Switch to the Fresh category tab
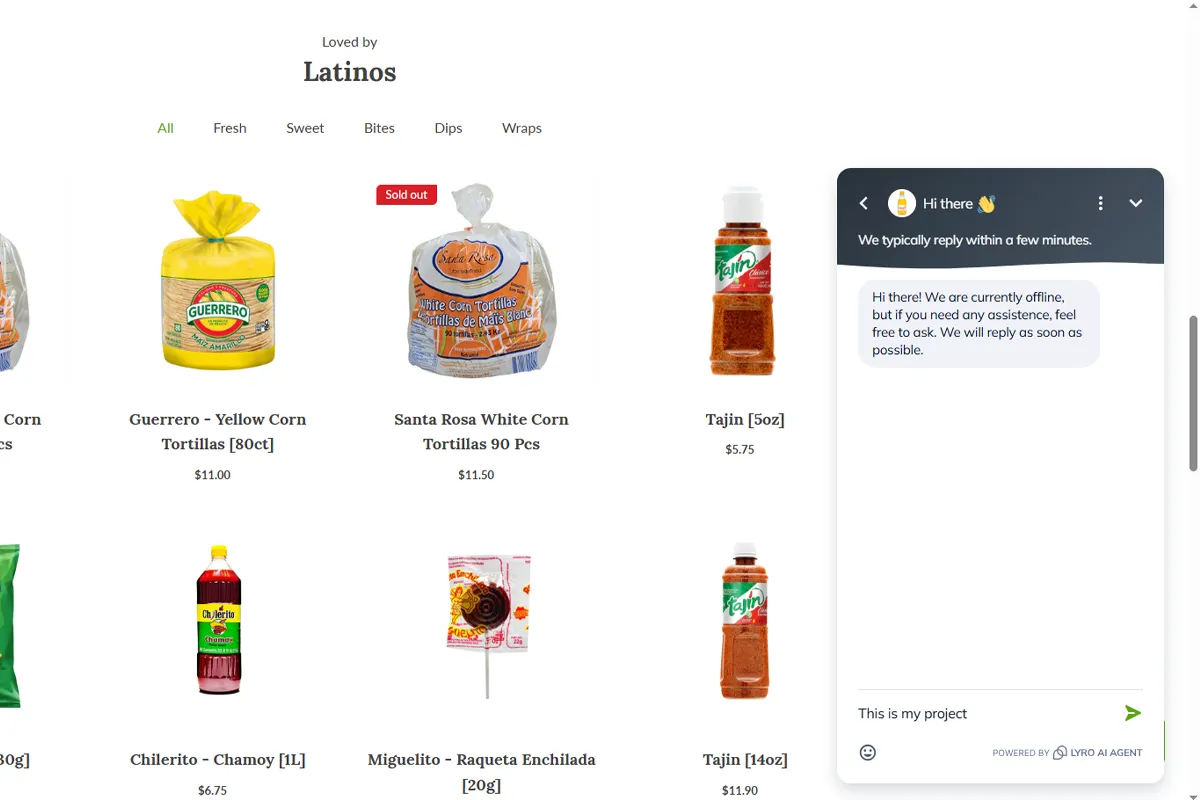The width and height of the screenshot is (1200, 800). click(229, 128)
